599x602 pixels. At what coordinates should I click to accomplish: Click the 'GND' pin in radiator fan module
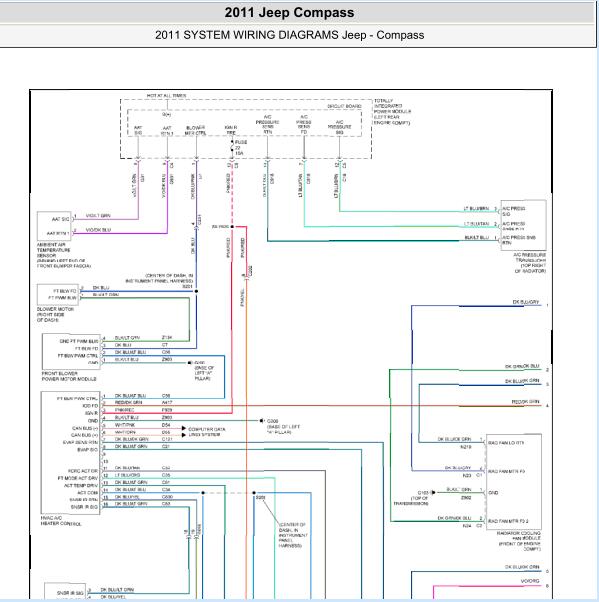click(x=493, y=492)
